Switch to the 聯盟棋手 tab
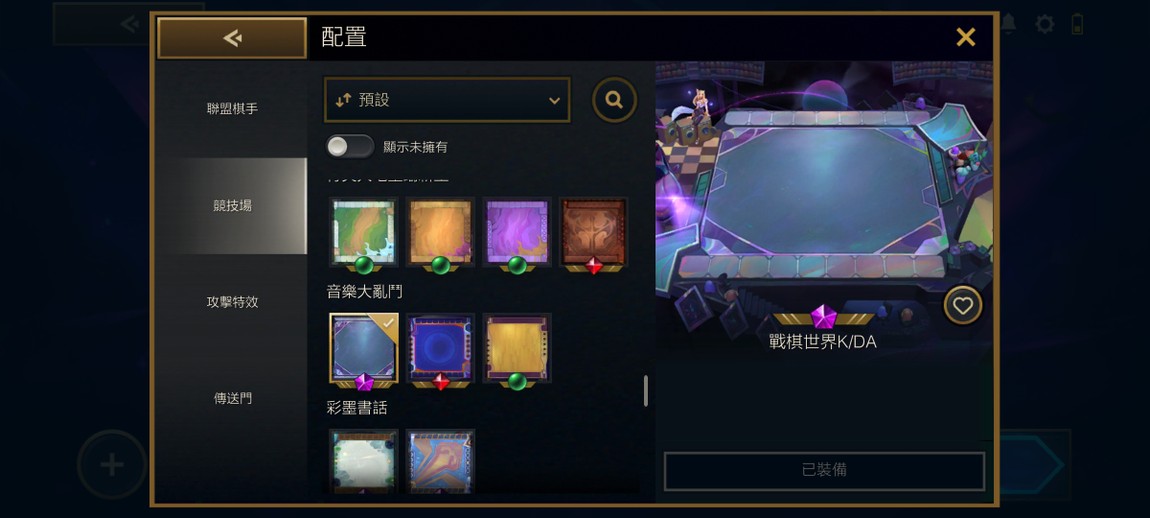 232,109
